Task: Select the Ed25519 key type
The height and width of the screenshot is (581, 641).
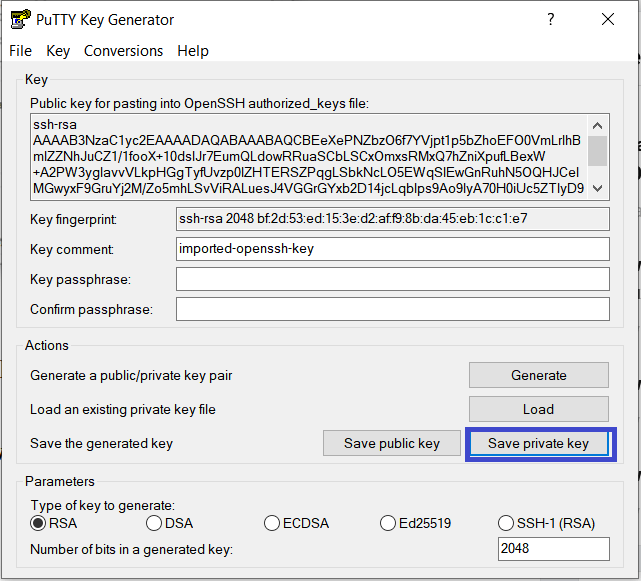Action: click(415, 523)
